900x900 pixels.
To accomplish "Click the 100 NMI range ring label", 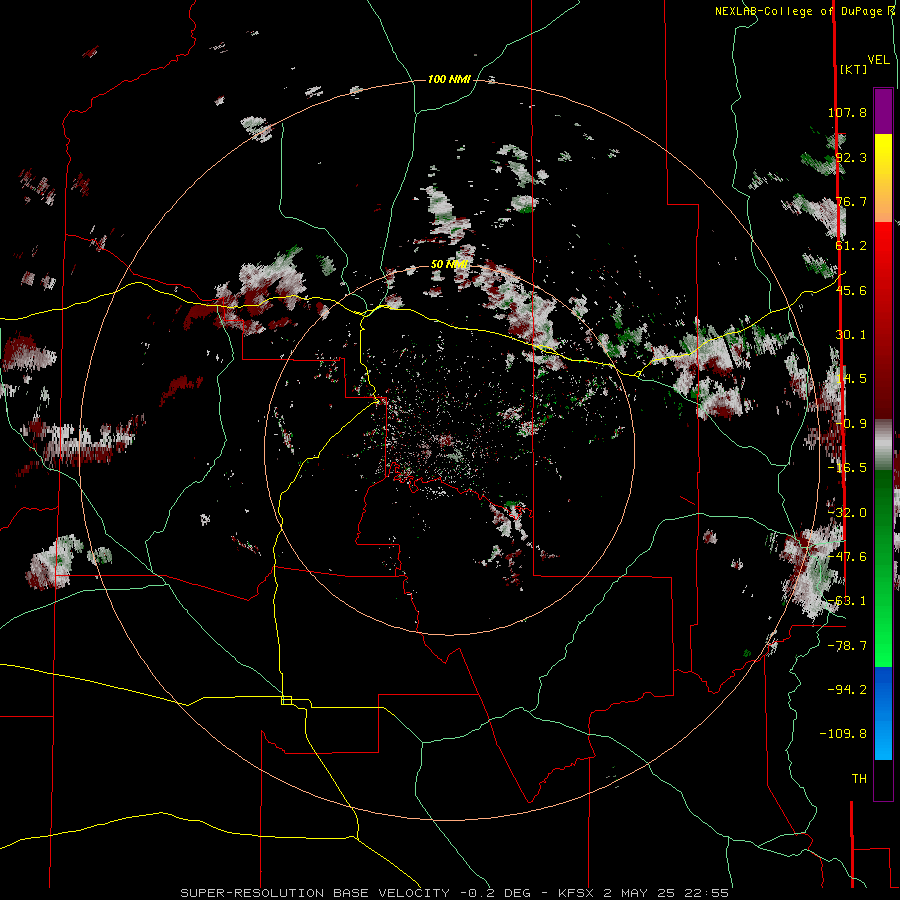I will point(449,79).
